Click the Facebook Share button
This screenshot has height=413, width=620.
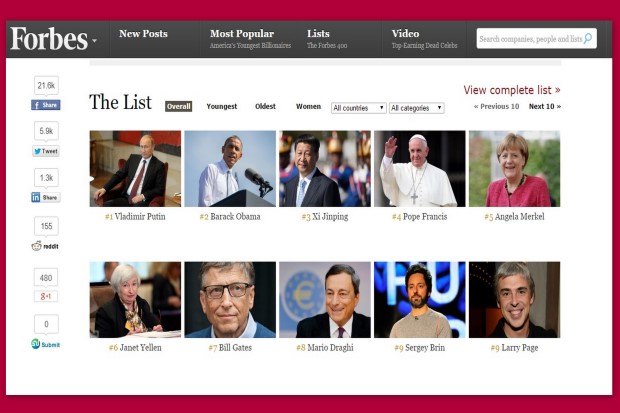46,105
